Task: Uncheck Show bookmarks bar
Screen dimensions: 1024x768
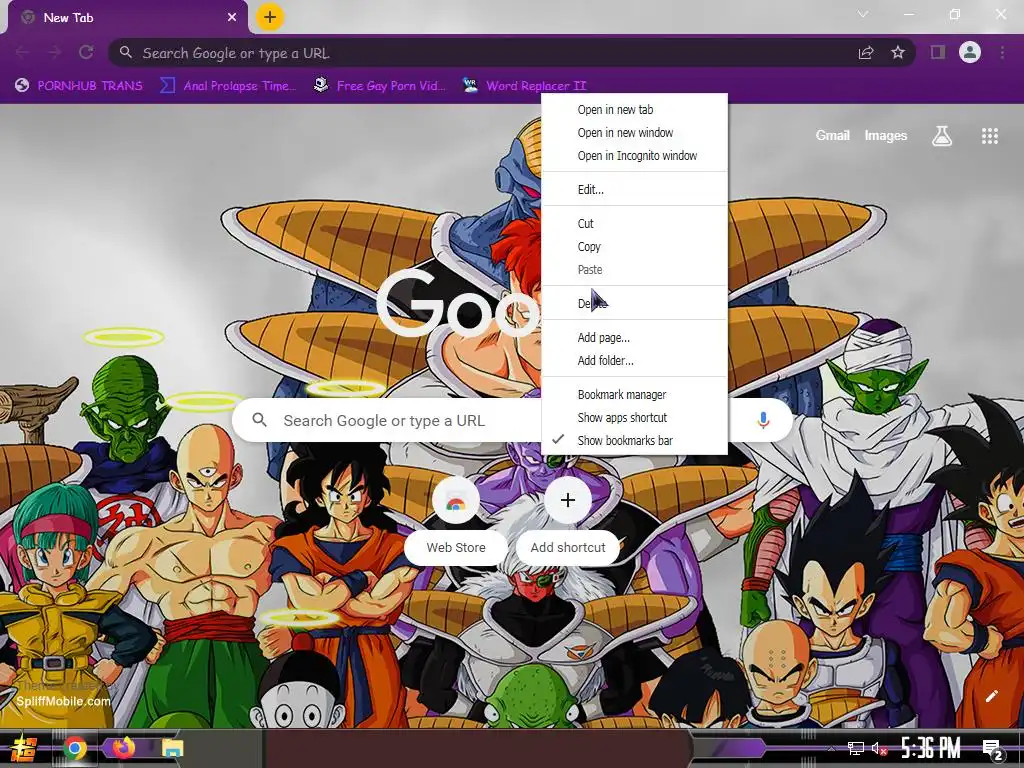Action: pos(634,440)
